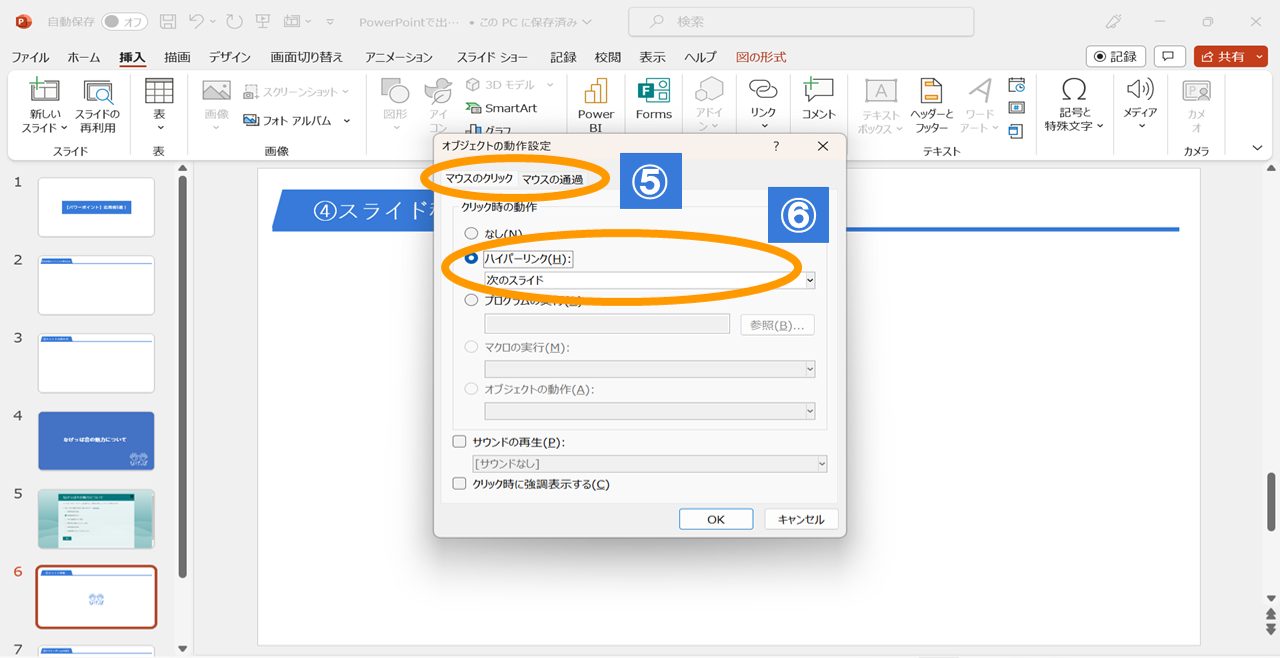This screenshot has height=658, width=1280.
Task: Click the slide panel vertical scrollbar
Action: (x=182, y=377)
